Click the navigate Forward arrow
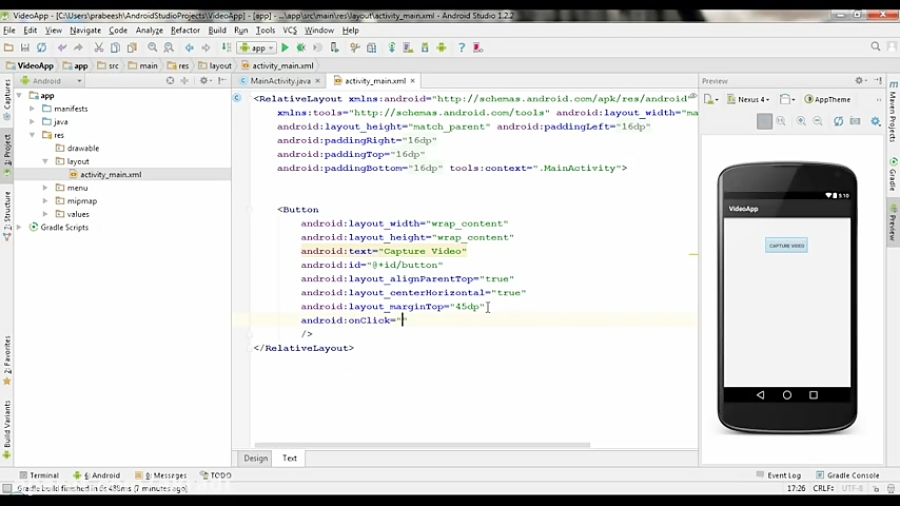The width and height of the screenshot is (900, 506). (205, 48)
